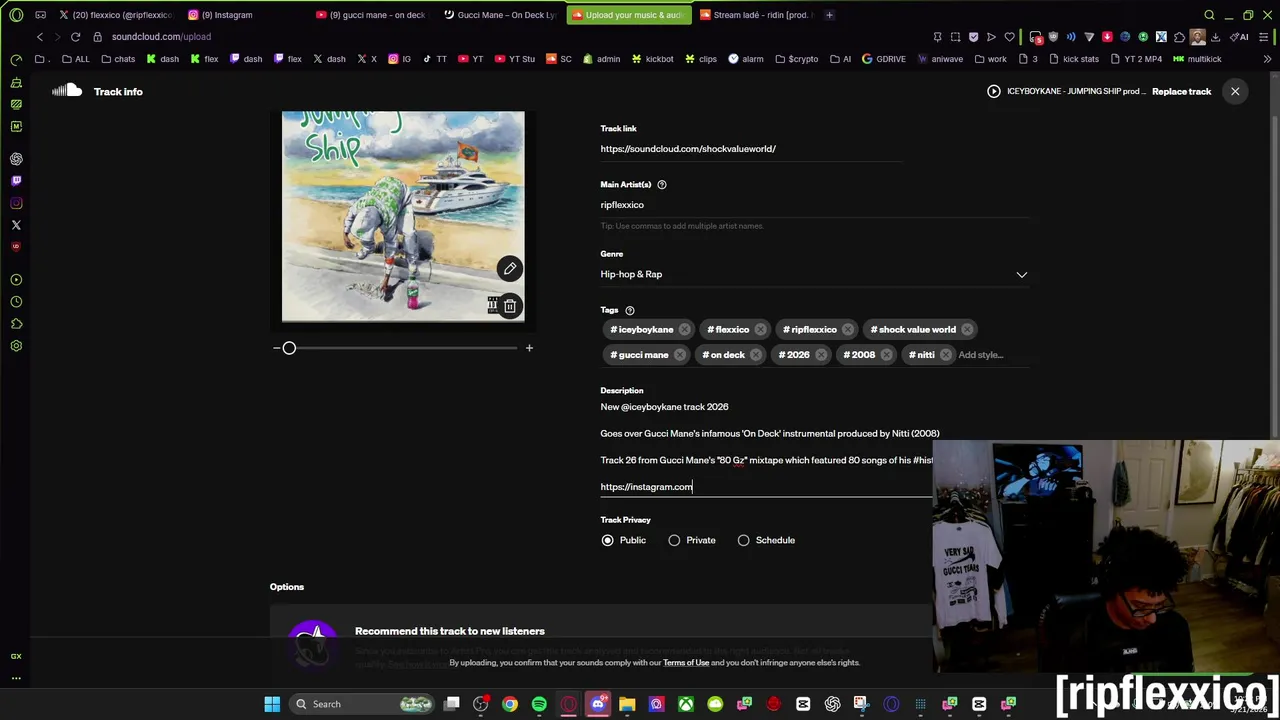
Task: Play the ICEYBOYKANE - JUMPING SHIP preview
Action: pos(993,91)
